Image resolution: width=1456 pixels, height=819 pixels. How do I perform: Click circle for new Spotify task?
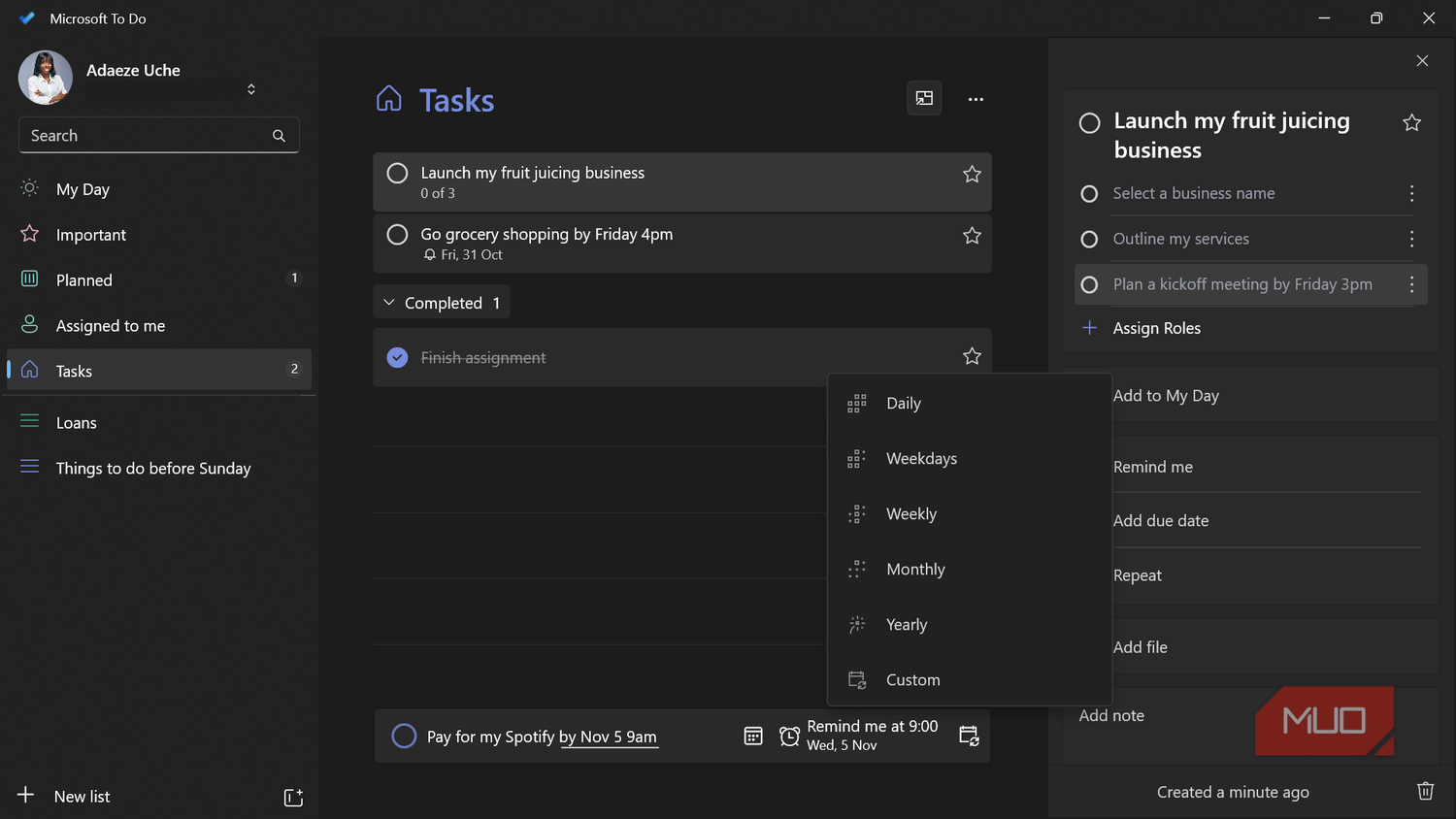pos(404,736)
